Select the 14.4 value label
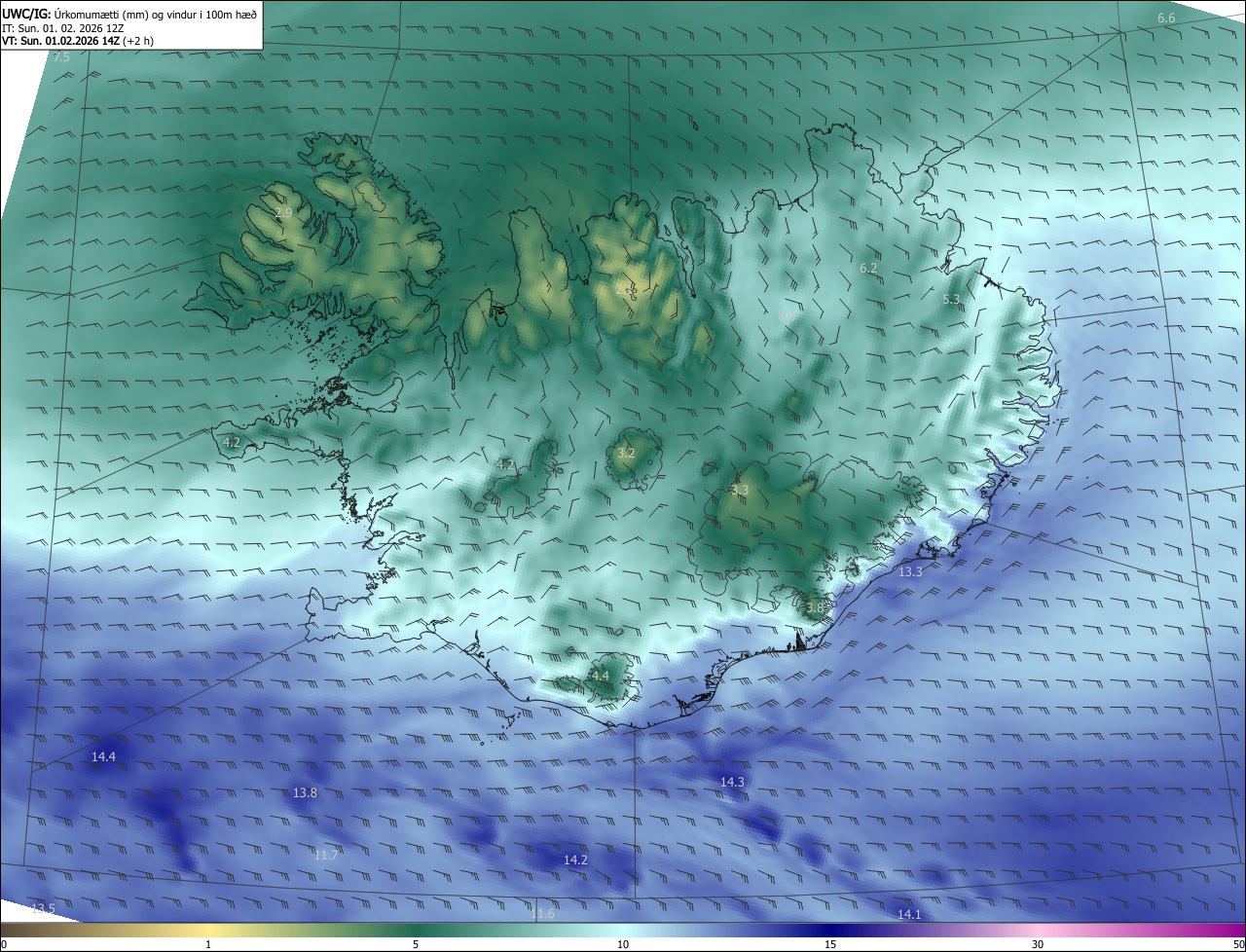1246x952 pixels. click(x=103, y=756)
